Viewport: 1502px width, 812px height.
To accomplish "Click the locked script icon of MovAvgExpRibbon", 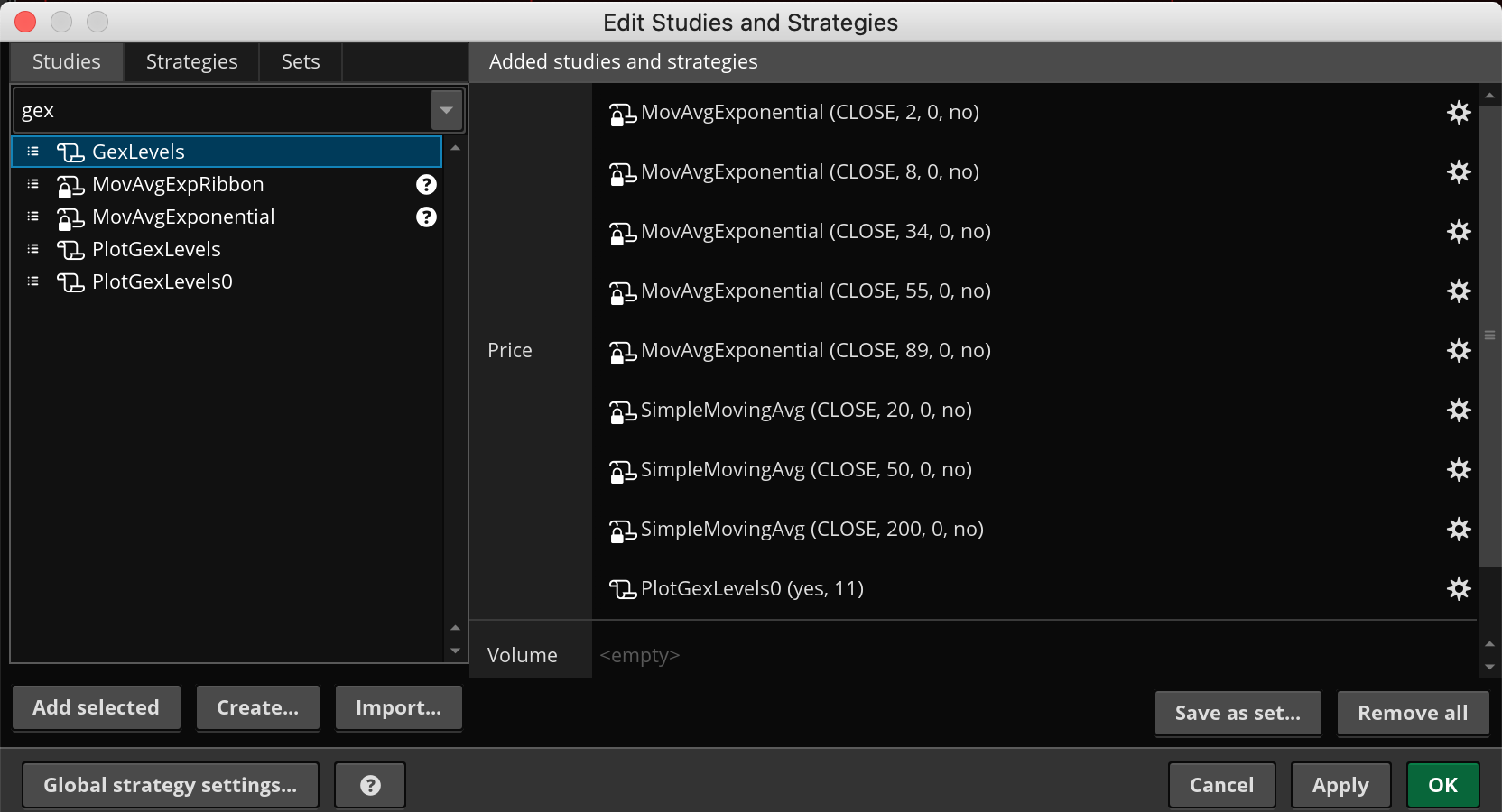I will [x=70, y=186].
